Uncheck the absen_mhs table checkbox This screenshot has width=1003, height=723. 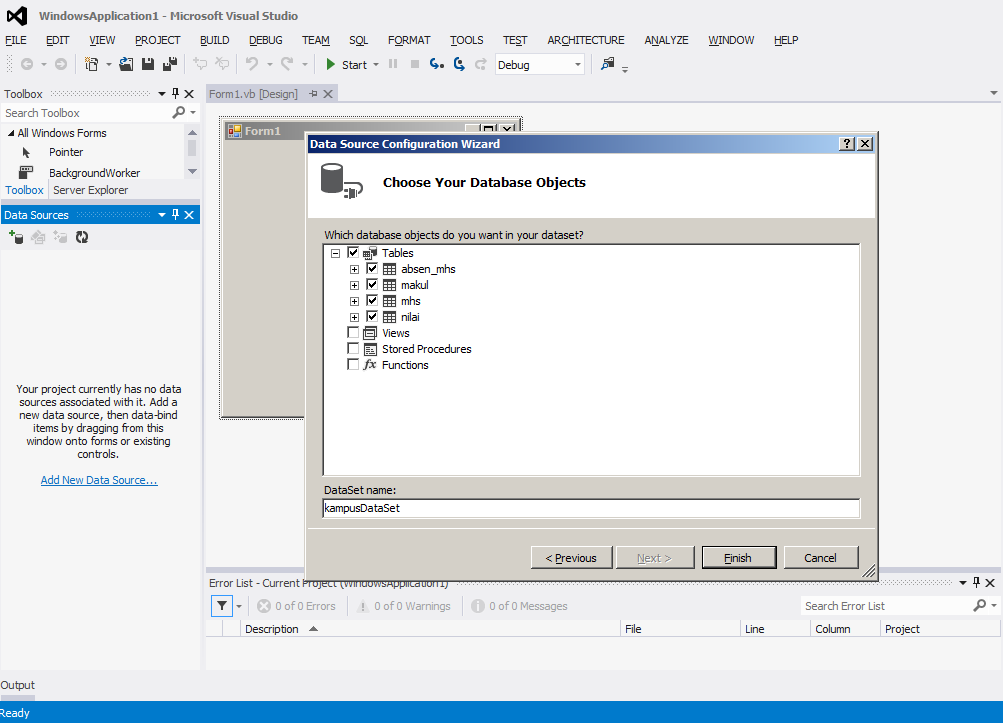(372, 269)
